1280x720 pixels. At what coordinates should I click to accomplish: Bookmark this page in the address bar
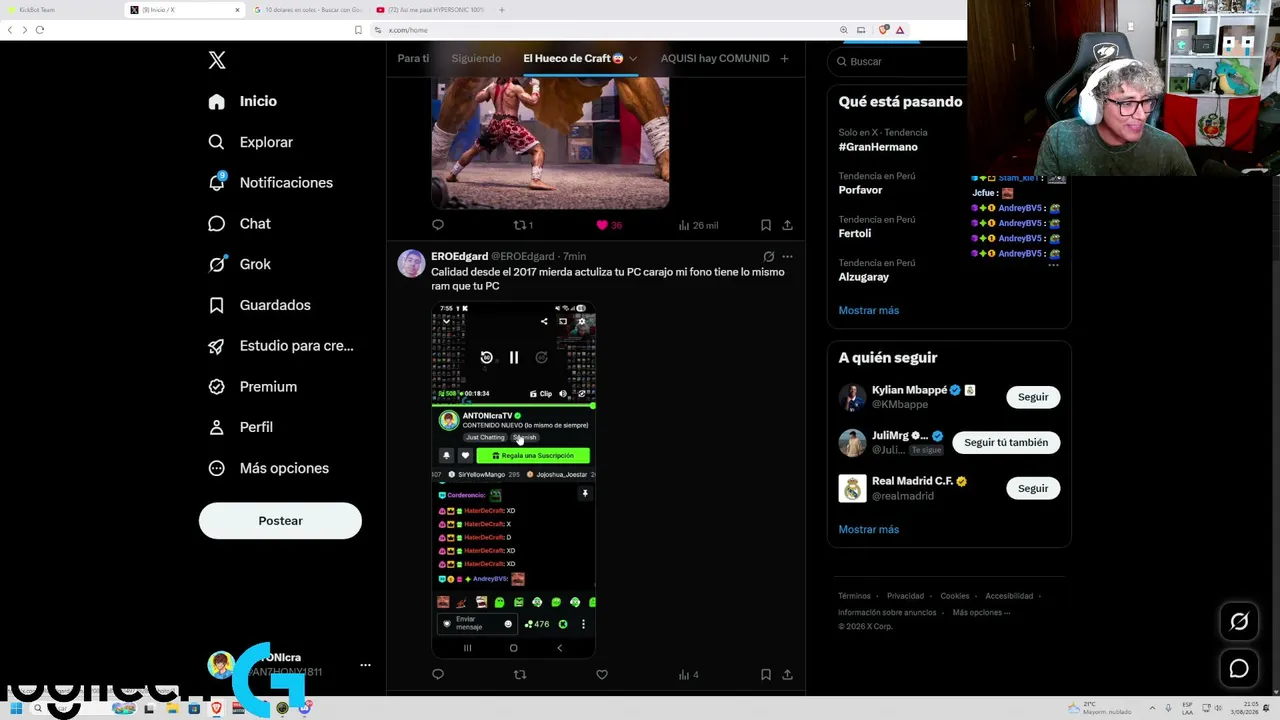tap(358, 30)
